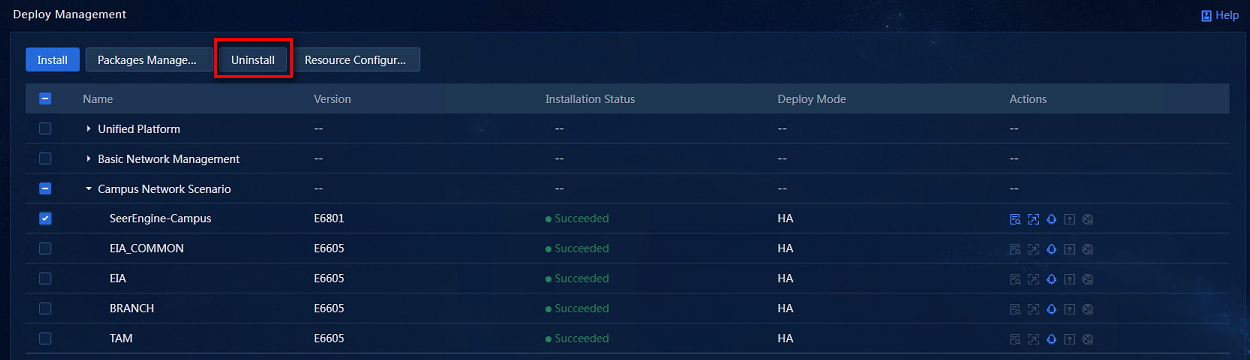
Task: Click the Installation Status column header
Action: [x=590, y=99]
